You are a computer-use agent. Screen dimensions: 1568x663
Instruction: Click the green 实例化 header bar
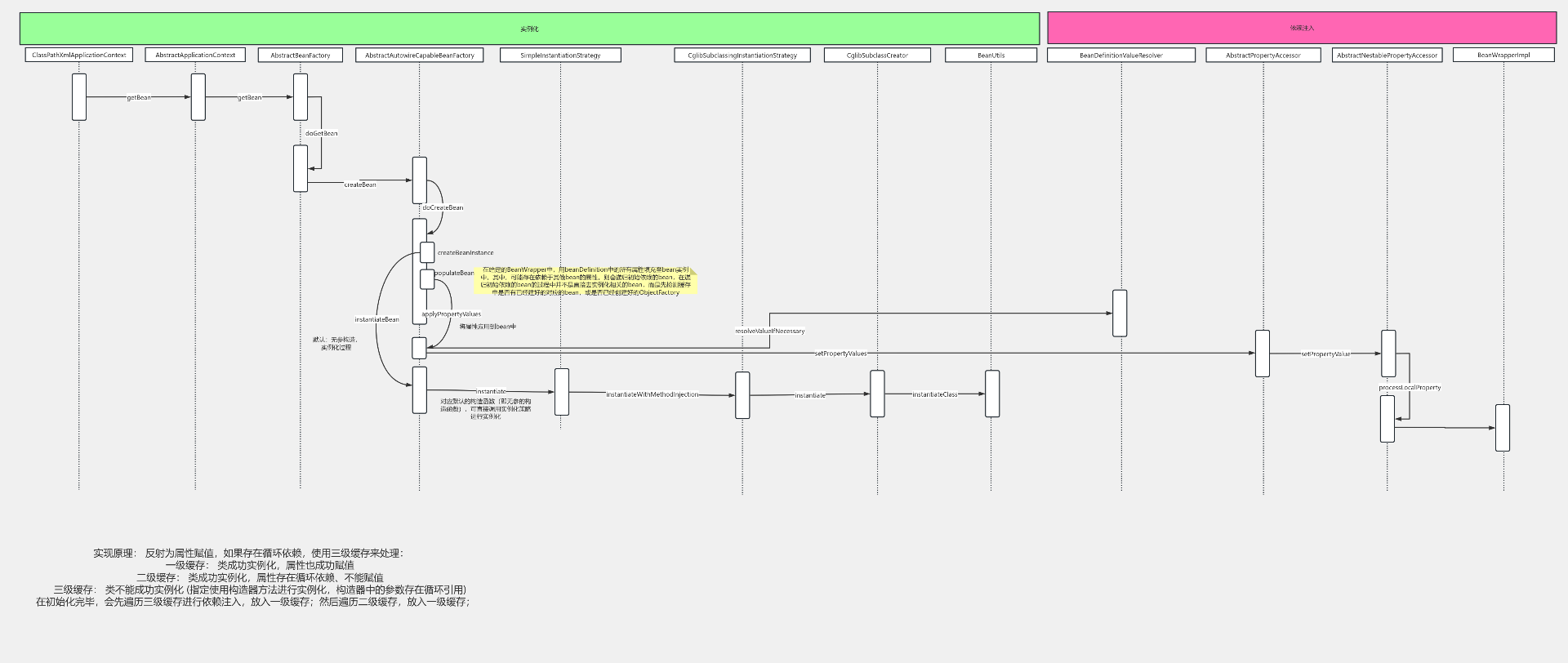pyautogui.click(x=529, y=29)
